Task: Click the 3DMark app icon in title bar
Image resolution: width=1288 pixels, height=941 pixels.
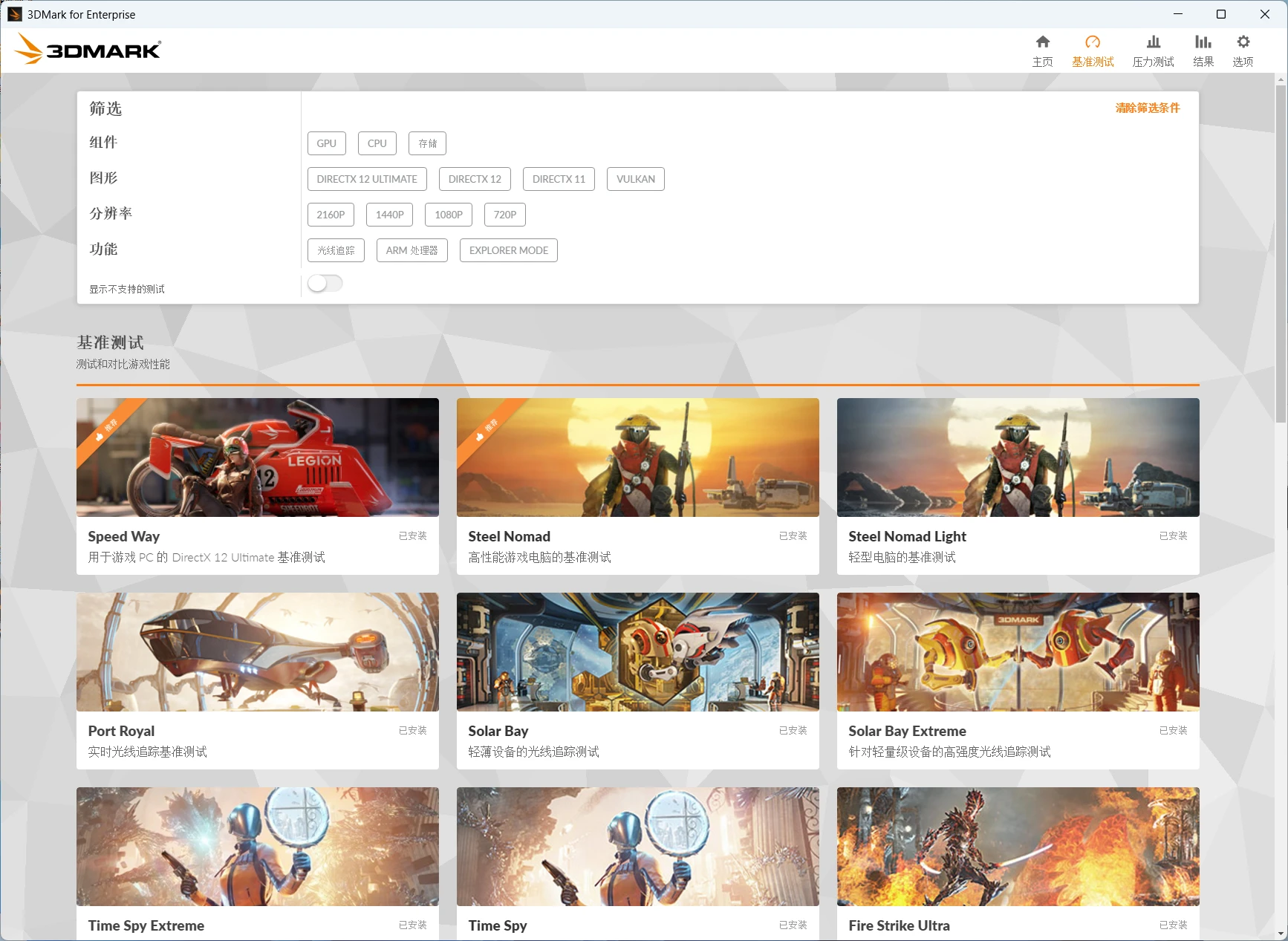Action: 14,14
